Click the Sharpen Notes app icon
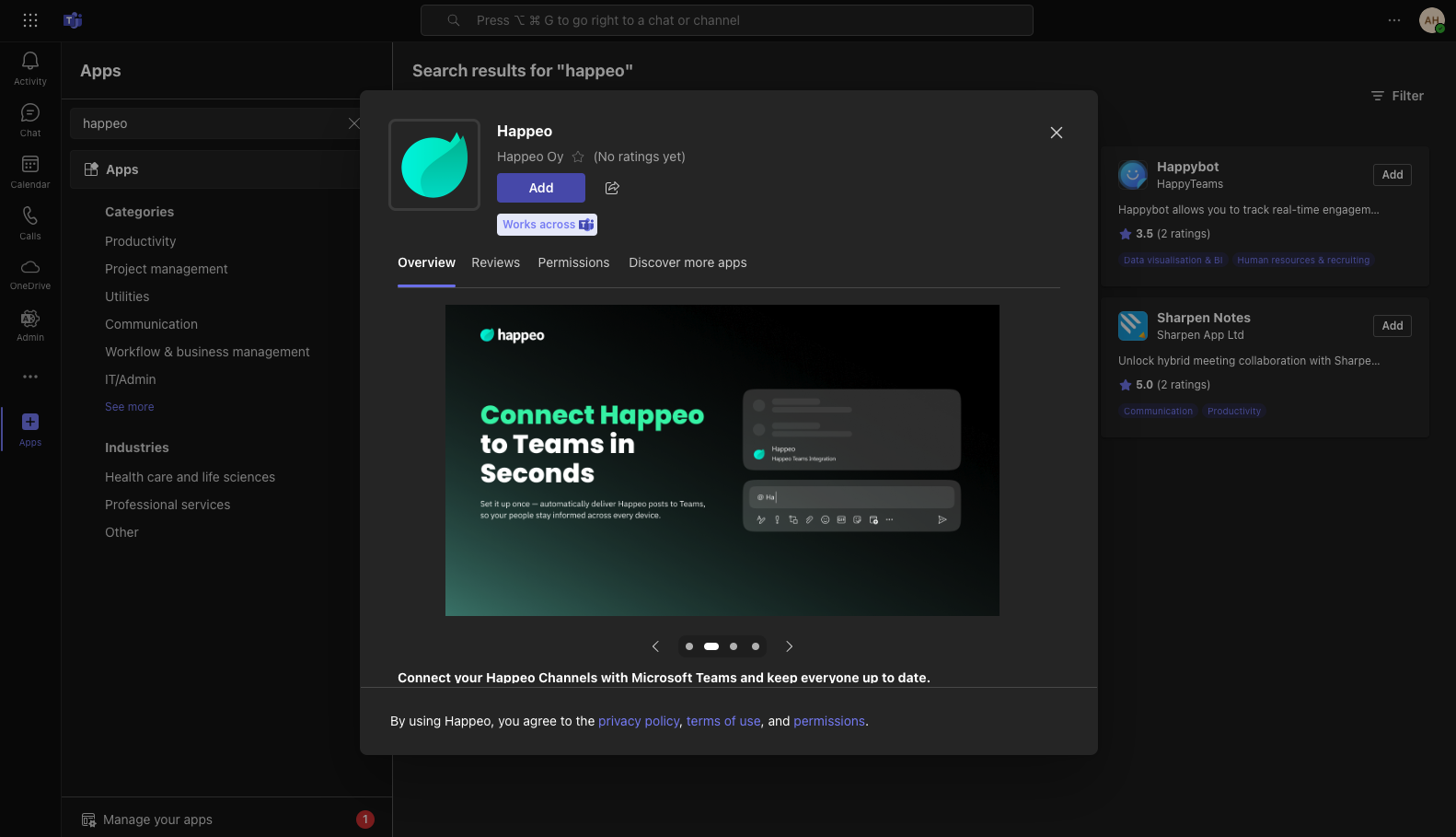 point(1133,325)
